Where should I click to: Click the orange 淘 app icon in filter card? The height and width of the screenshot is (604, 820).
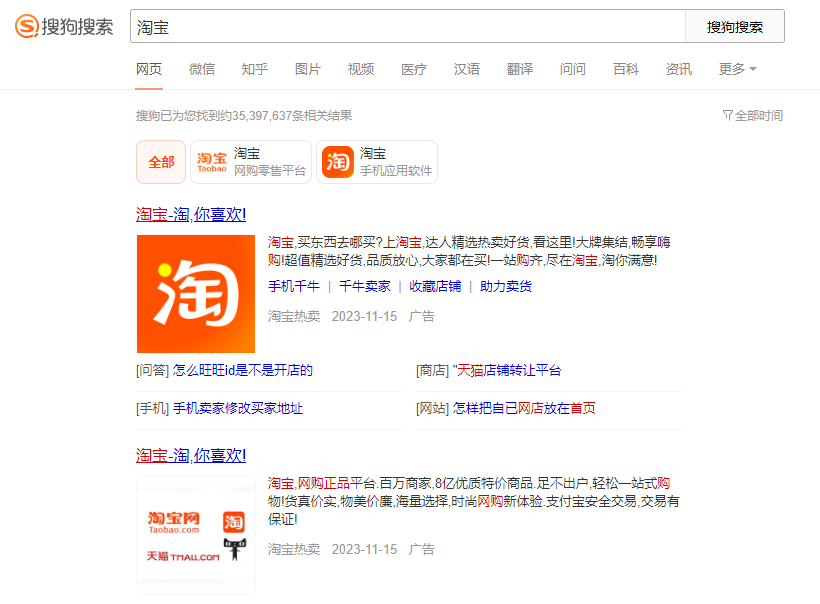tap(338, 162)
